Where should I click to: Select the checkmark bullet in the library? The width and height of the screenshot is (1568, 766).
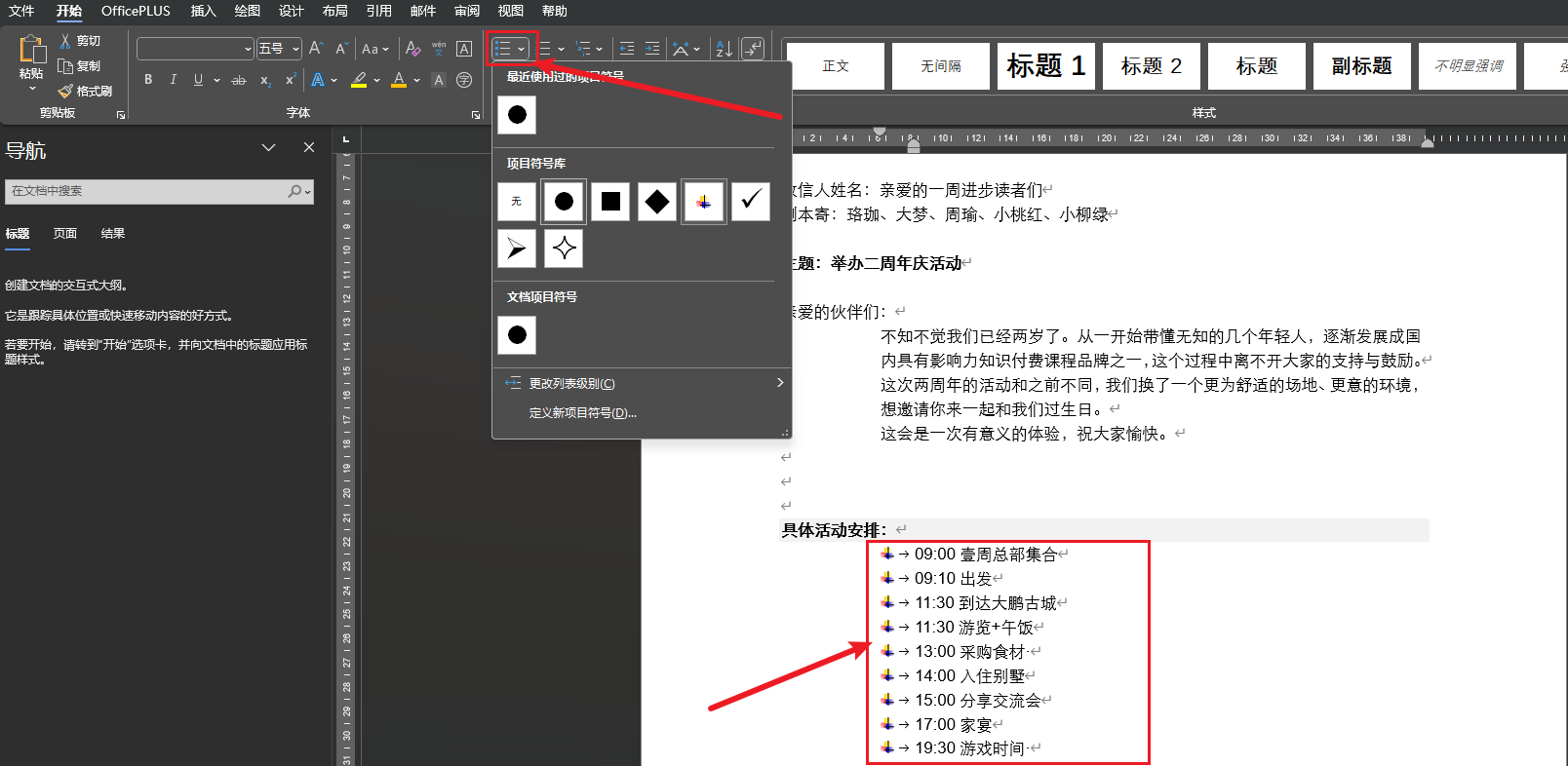coord(751,202)
